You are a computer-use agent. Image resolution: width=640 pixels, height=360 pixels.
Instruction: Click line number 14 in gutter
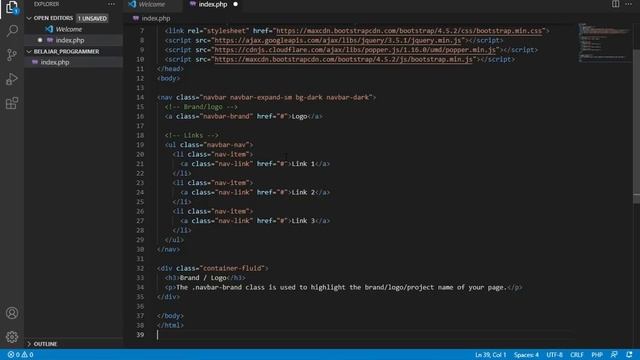tap(140, 97)
